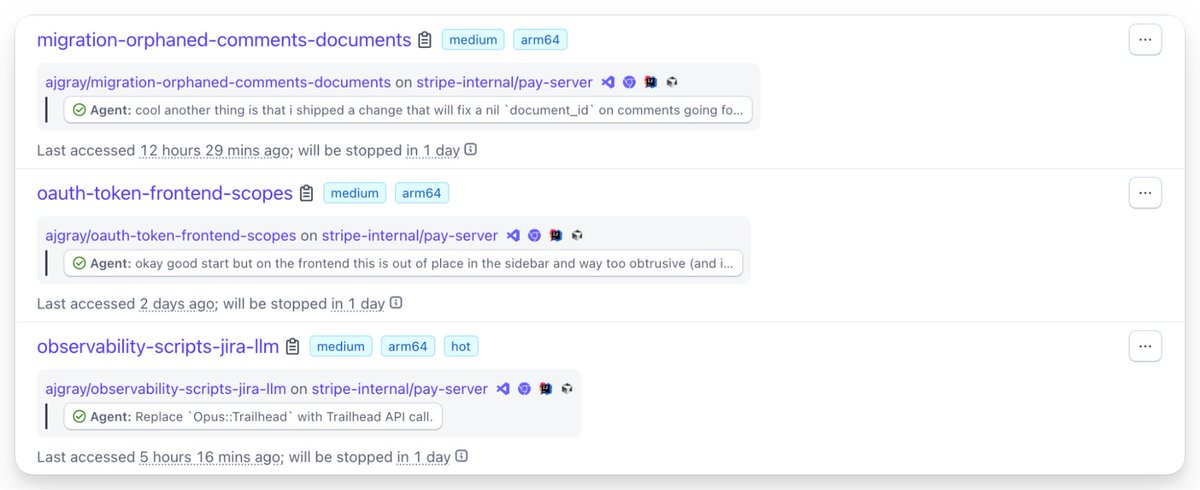Open ajgray/observability-scripts-jira-llm branch link
Viewport: 1200px width, 490px height.
[x=166, y=389]
